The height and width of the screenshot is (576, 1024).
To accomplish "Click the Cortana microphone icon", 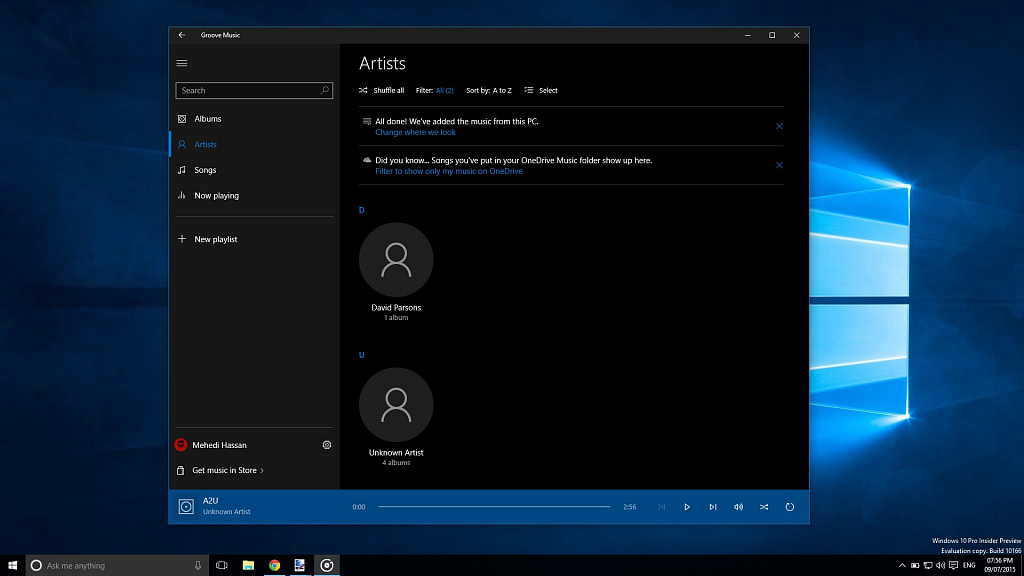I will 198,566.
